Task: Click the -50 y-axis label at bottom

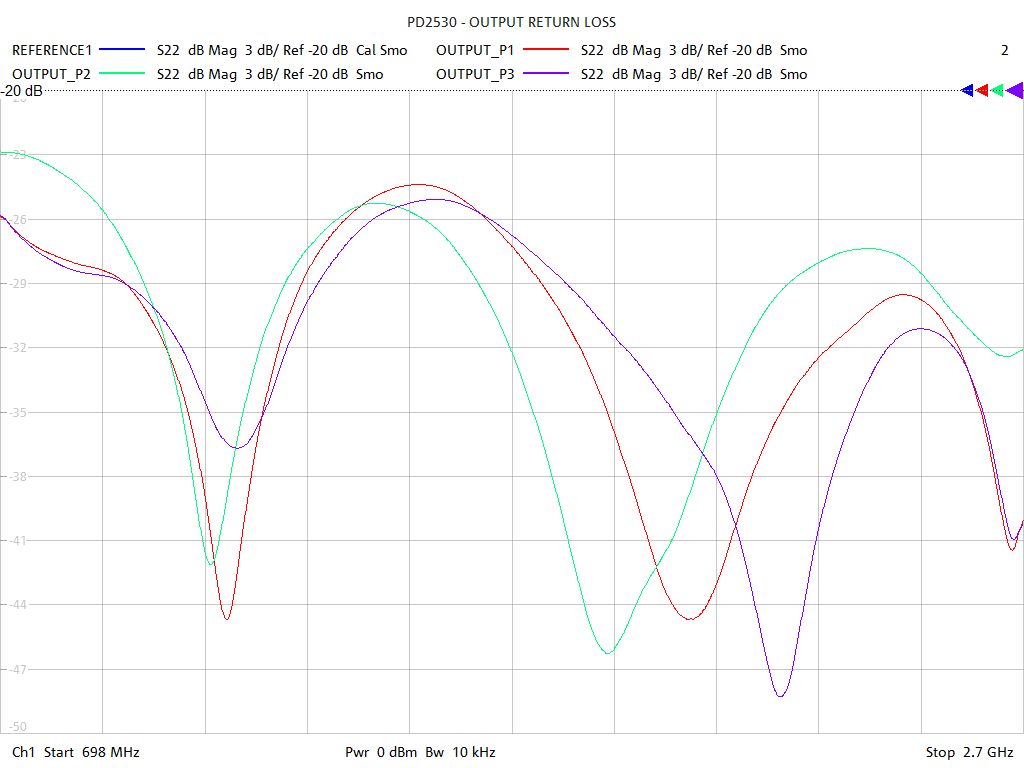Action: [x=17, y=726]
